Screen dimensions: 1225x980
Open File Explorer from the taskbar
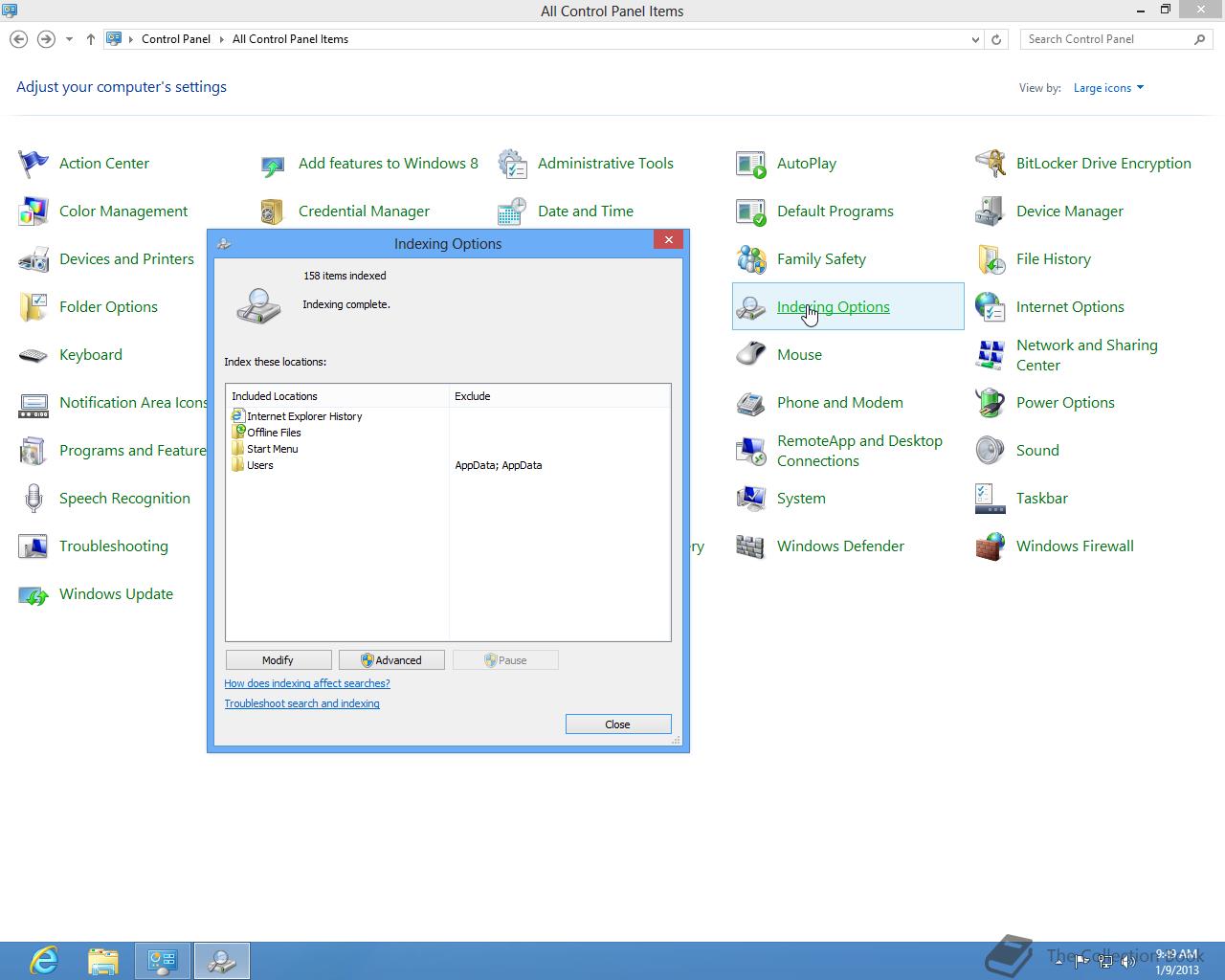pos(103,961)
